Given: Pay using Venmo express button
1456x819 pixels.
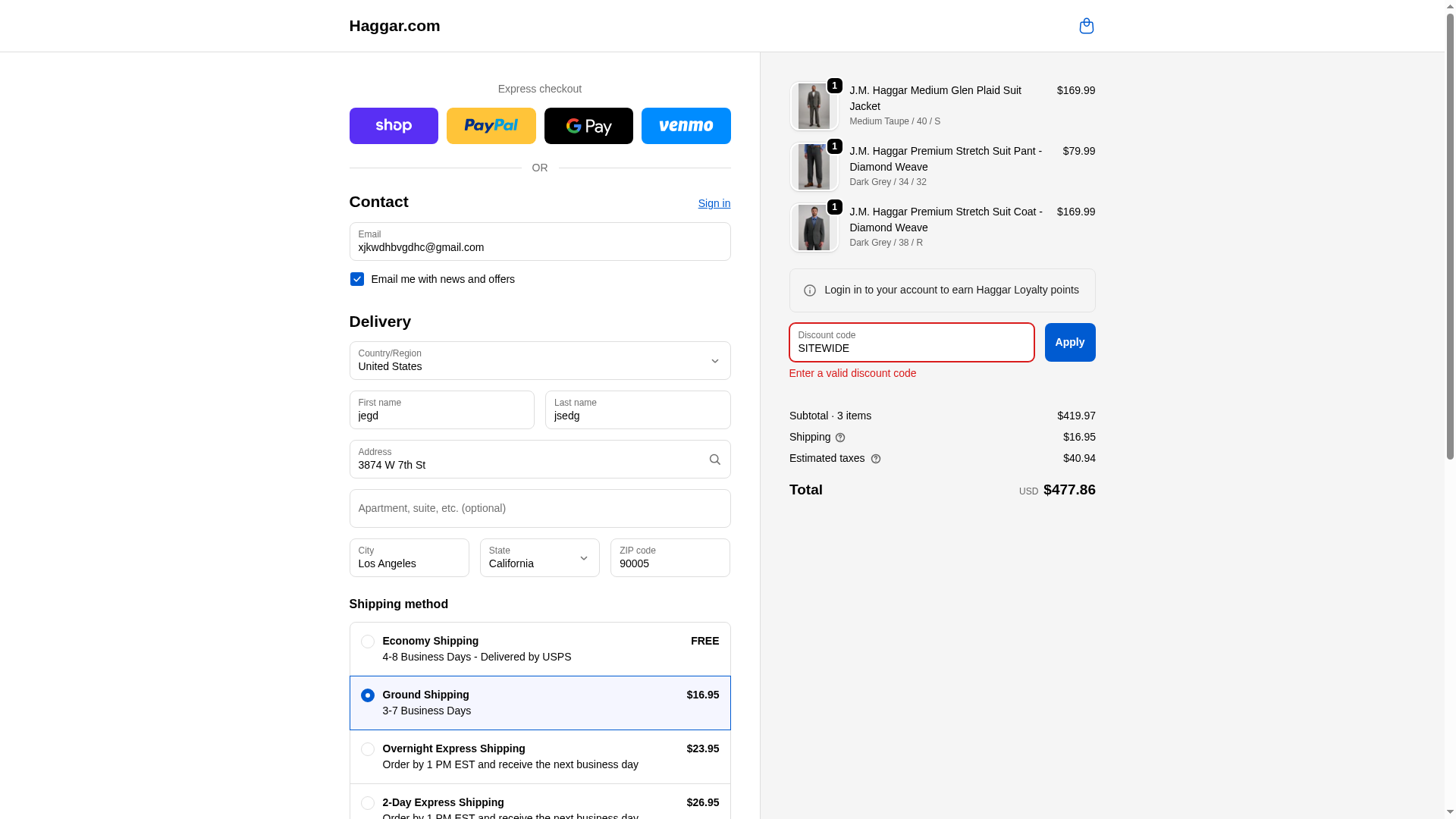Looking at the screenshot, I should click(686, 126).
